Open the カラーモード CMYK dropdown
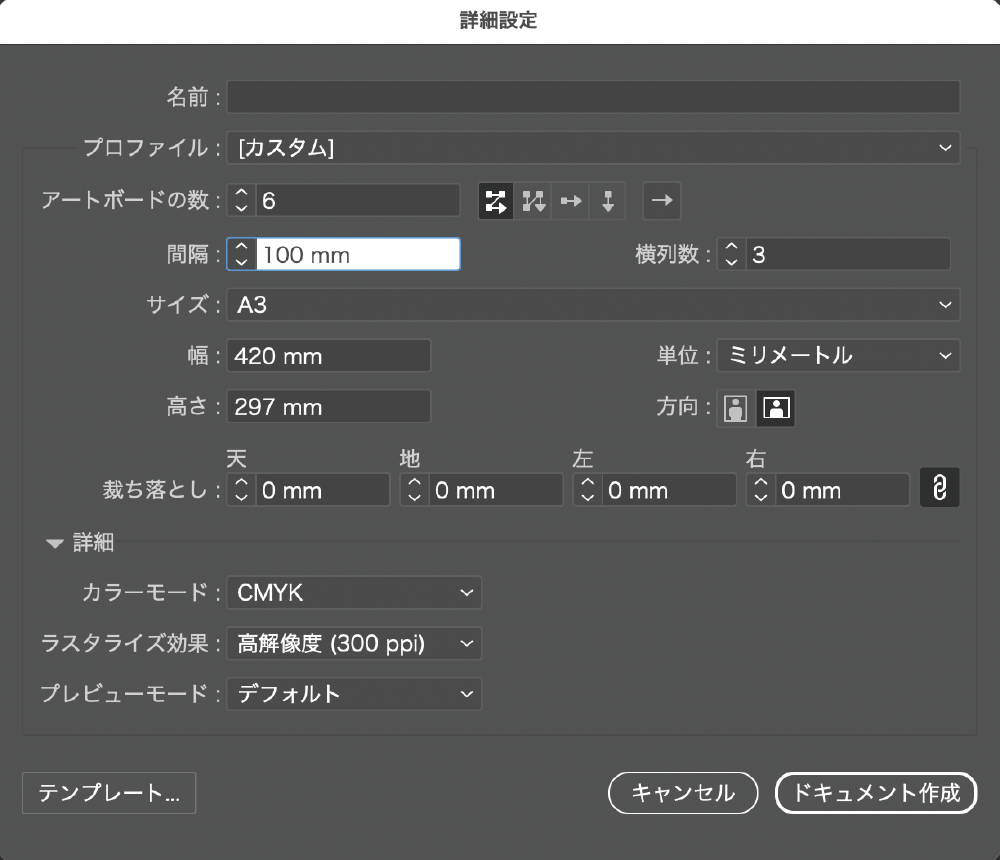This screenshot has width=1000, height=860. pyautogui.click(x=354, y=593)
